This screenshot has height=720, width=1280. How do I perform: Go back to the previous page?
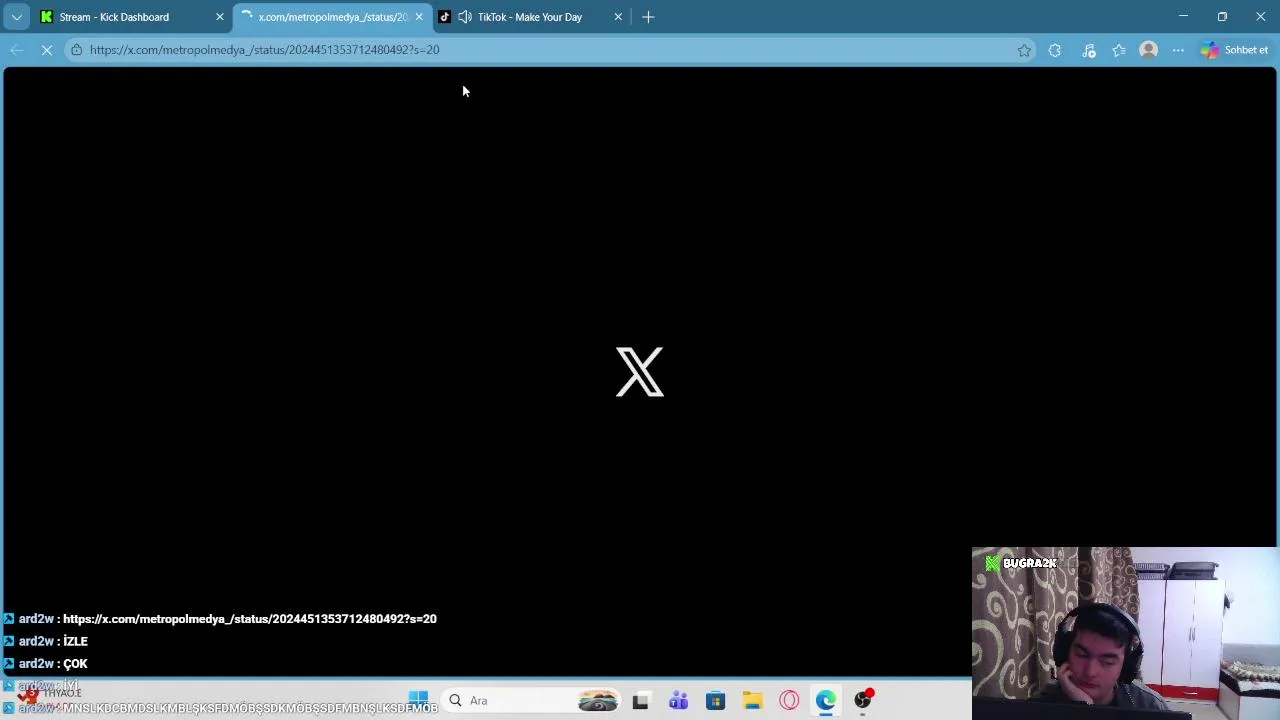tap(17, 50)
